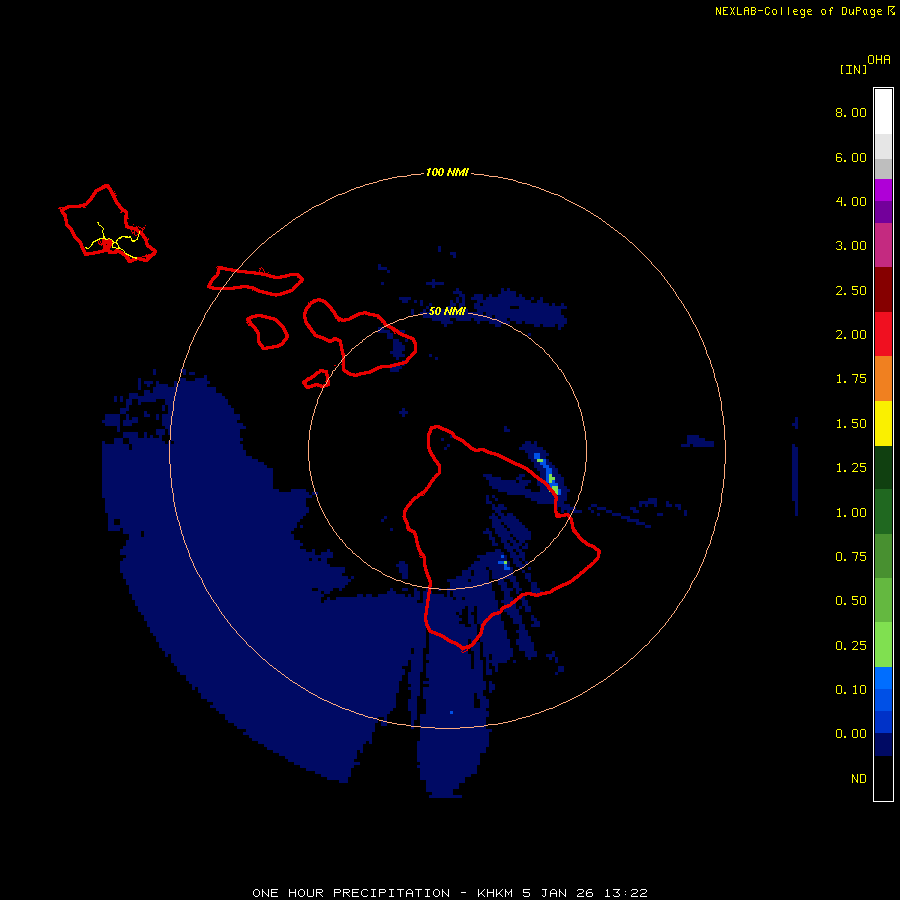Image resolution: width=900 pixels, height=900 pixels.
Task: Click the 6.00 legend value
Action: [851, 157]
